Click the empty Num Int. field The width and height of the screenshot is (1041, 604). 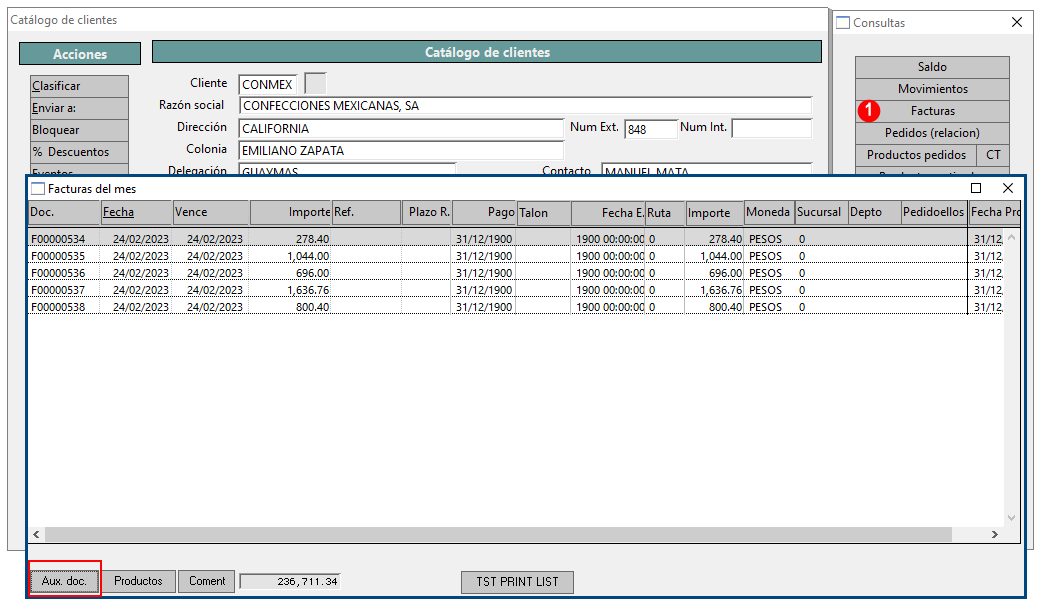click(x=771, y=128)
